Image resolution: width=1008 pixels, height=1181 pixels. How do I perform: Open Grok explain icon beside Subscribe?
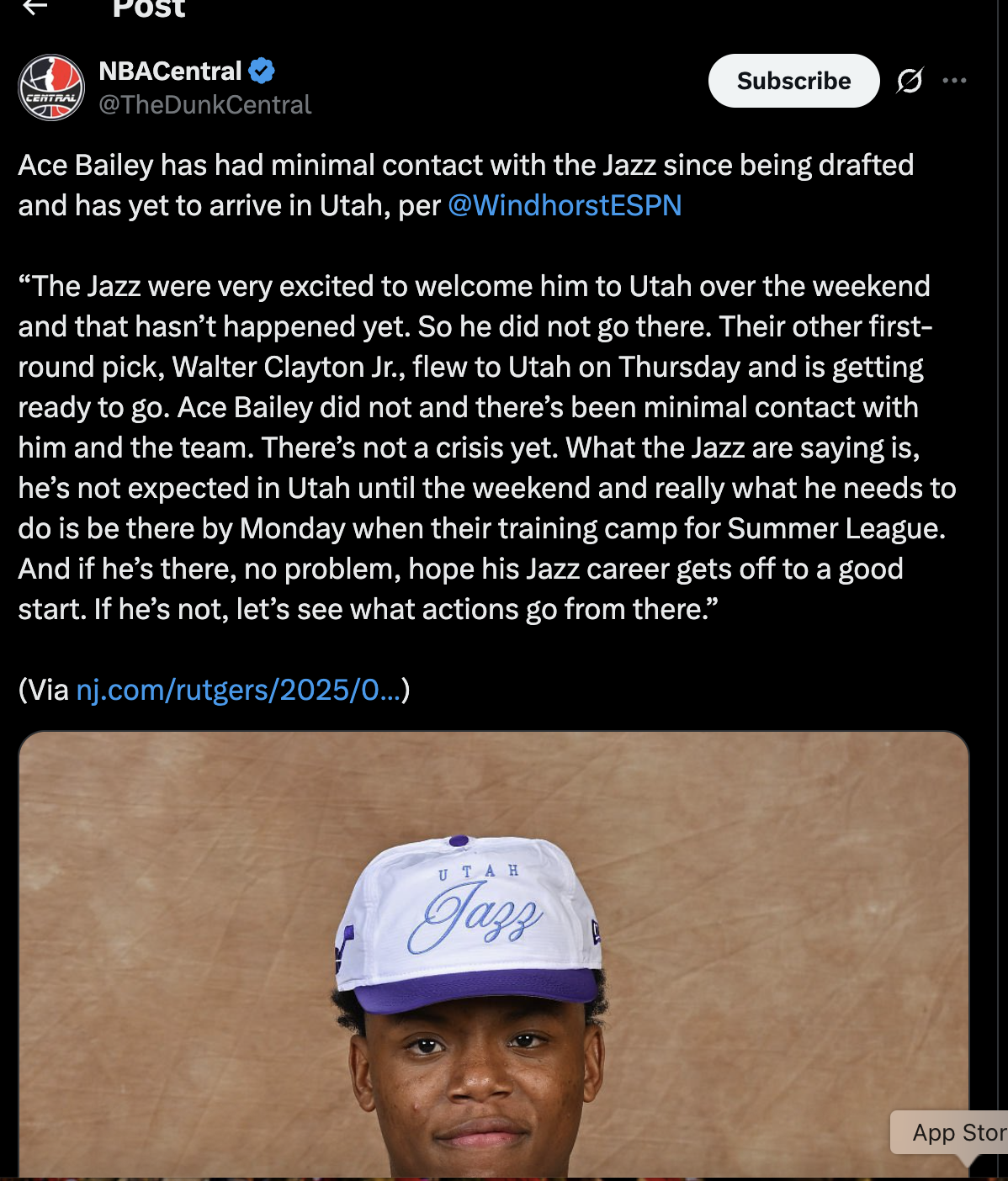pos(910,81)
